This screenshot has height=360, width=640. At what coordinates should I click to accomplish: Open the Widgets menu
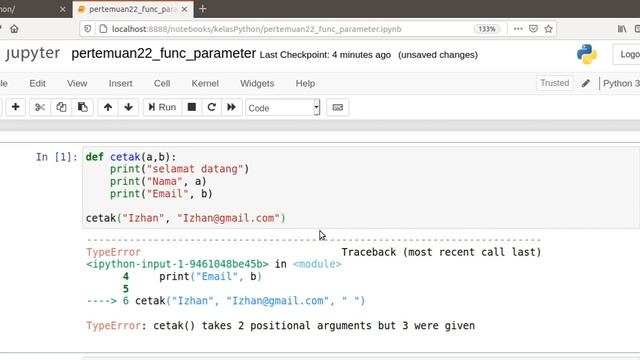click(x=257, y=83)
